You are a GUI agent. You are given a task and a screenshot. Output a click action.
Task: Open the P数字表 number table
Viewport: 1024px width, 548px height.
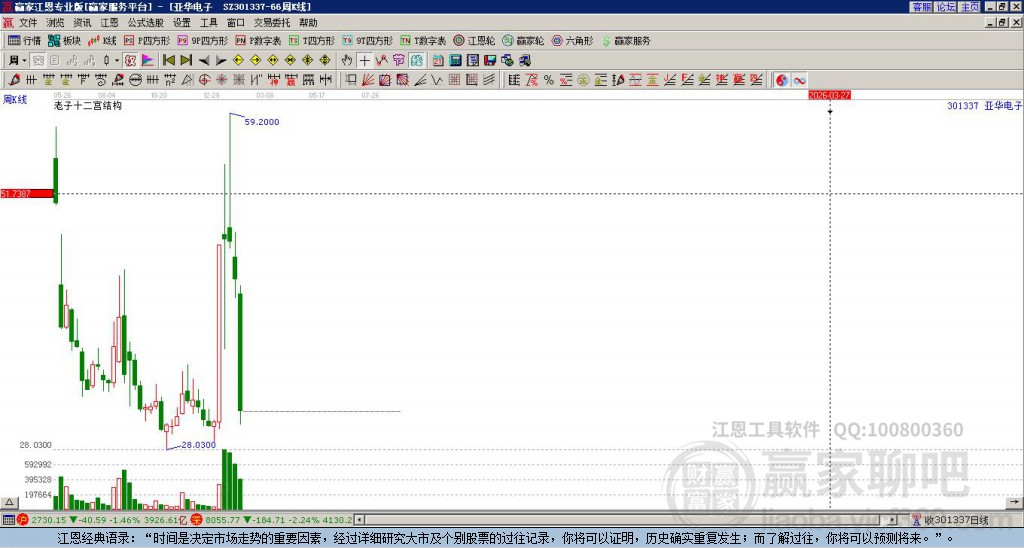[x=259, y=40]
